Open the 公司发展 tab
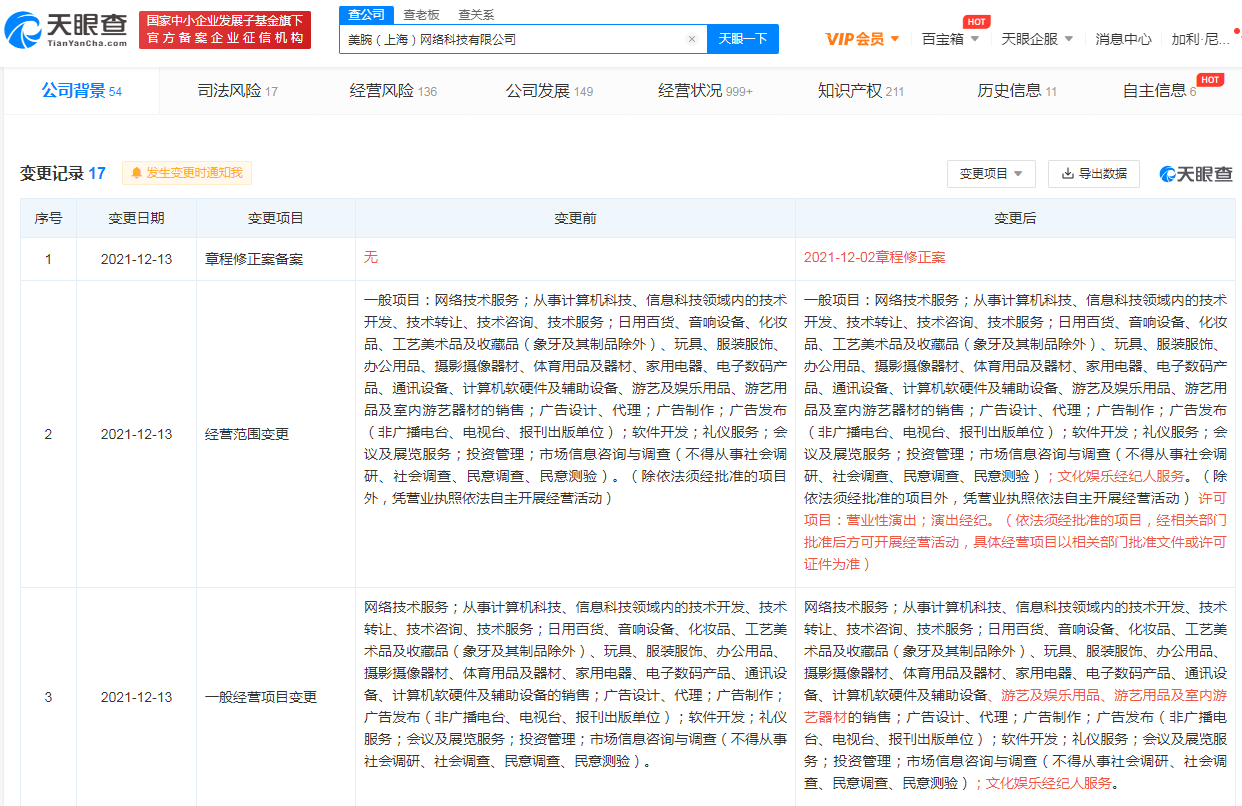 (x=549, y=91)
